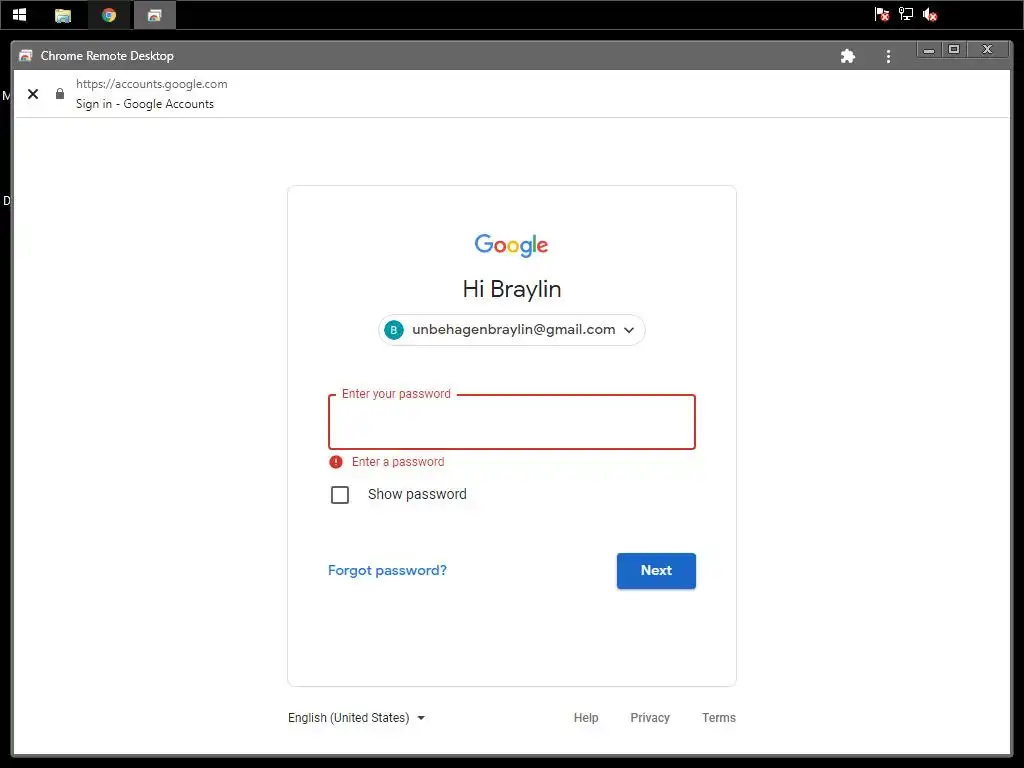
Task: Minimize the Chrome Remote Desktop window
Action: pyautogui.click(x=929, y=50)
